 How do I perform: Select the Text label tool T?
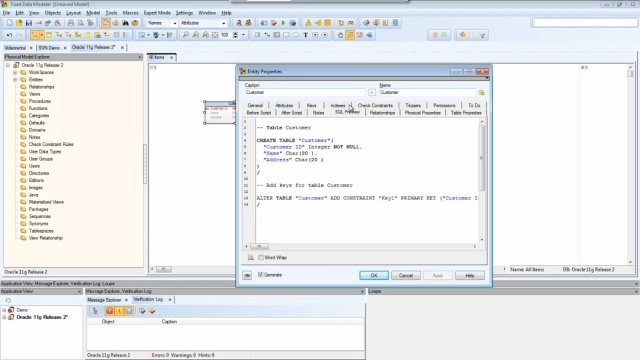[305, 35]
